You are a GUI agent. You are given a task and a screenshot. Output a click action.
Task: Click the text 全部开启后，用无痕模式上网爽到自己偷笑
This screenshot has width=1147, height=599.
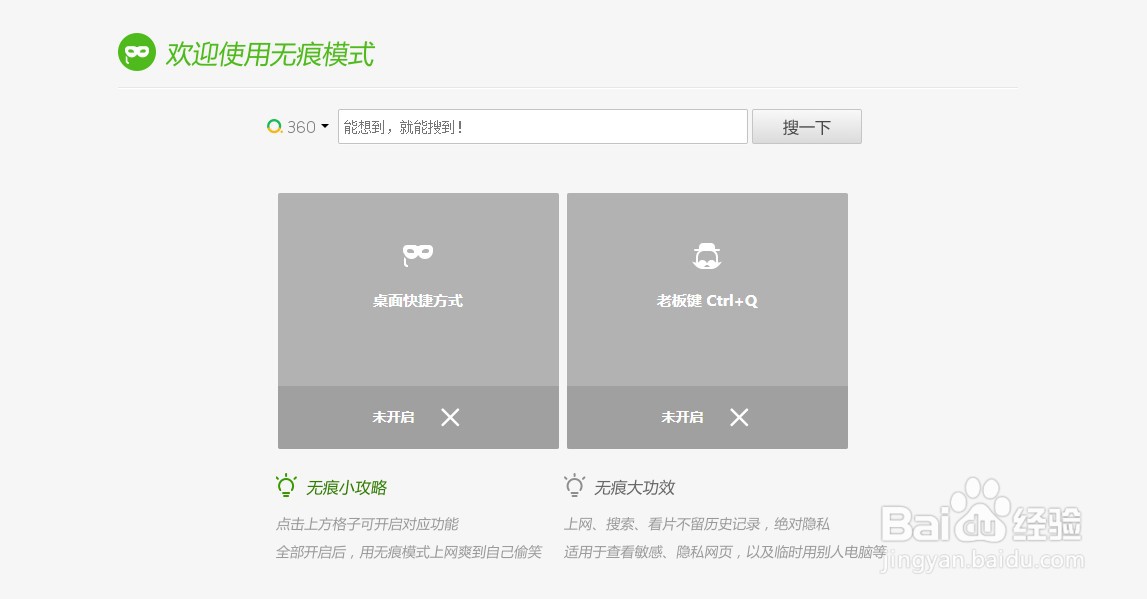[409, 552]
